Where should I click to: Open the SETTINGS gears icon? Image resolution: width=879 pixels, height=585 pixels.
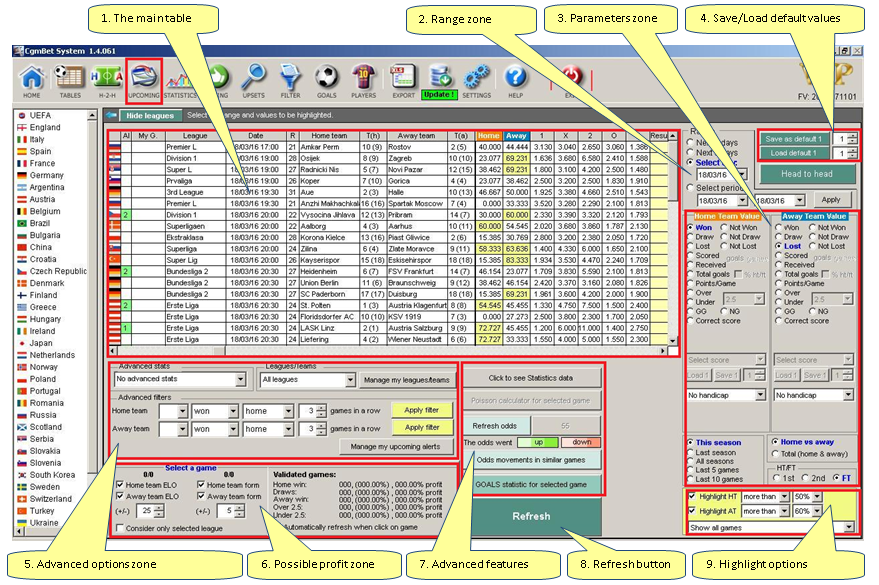coord(476,81)
